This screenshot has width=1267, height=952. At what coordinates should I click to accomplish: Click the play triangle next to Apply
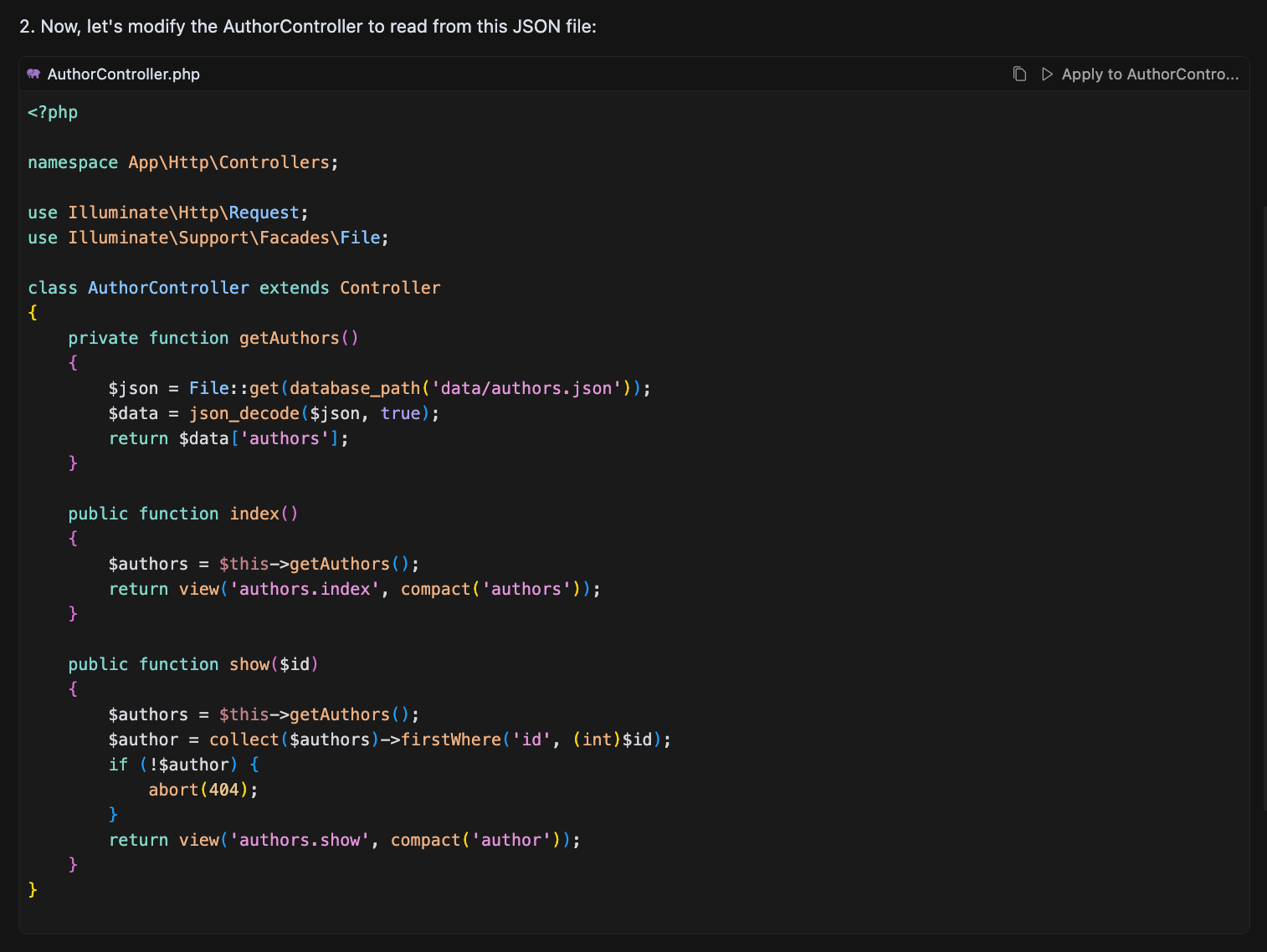pos(1047,74)
